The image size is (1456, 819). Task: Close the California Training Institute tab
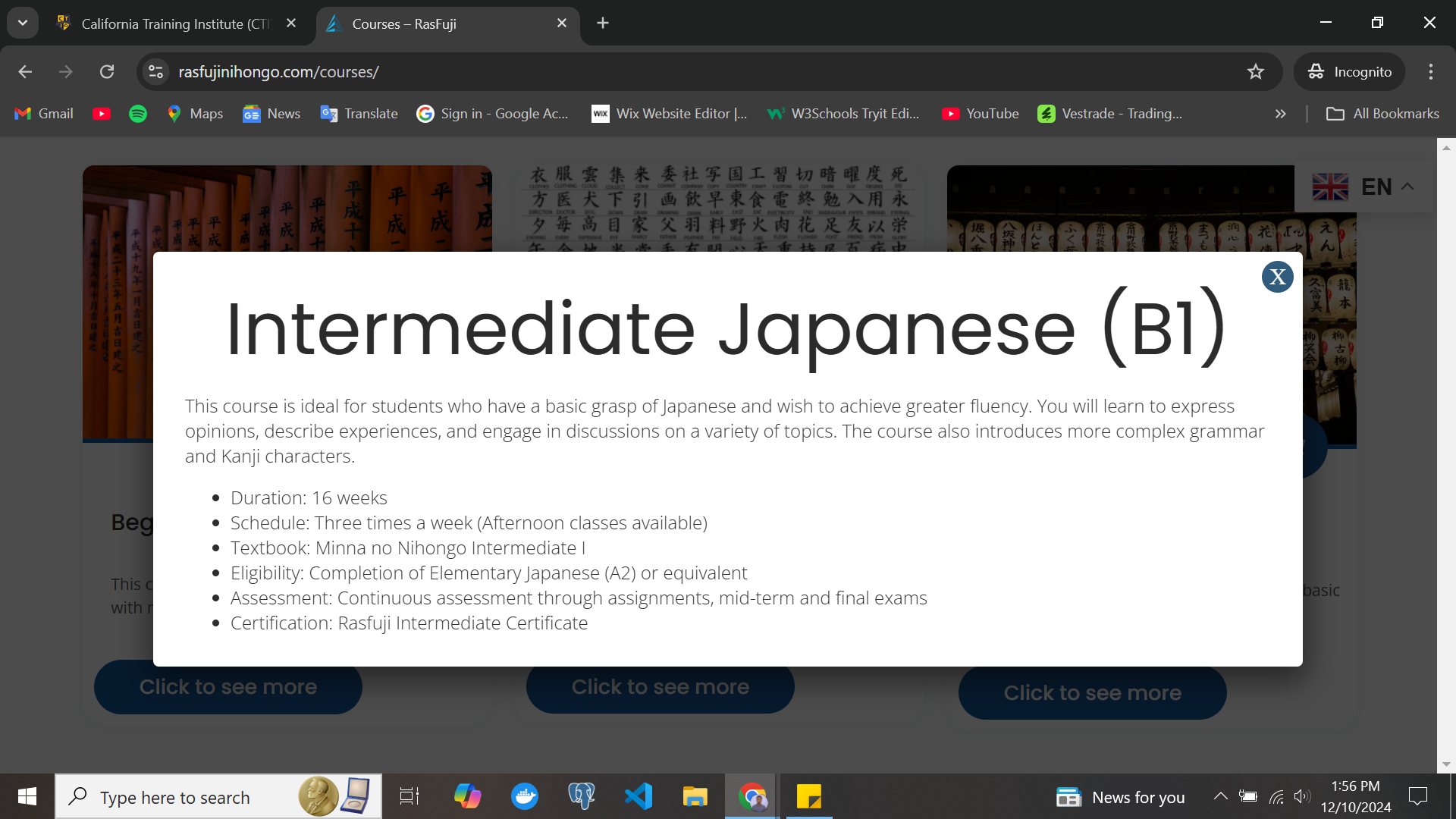tap(291, 24)
